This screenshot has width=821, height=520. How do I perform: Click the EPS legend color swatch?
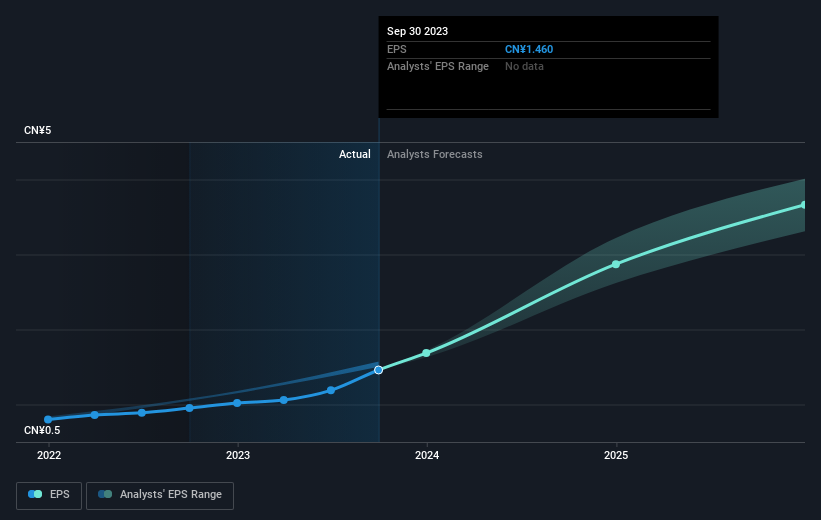pos(35,494)
